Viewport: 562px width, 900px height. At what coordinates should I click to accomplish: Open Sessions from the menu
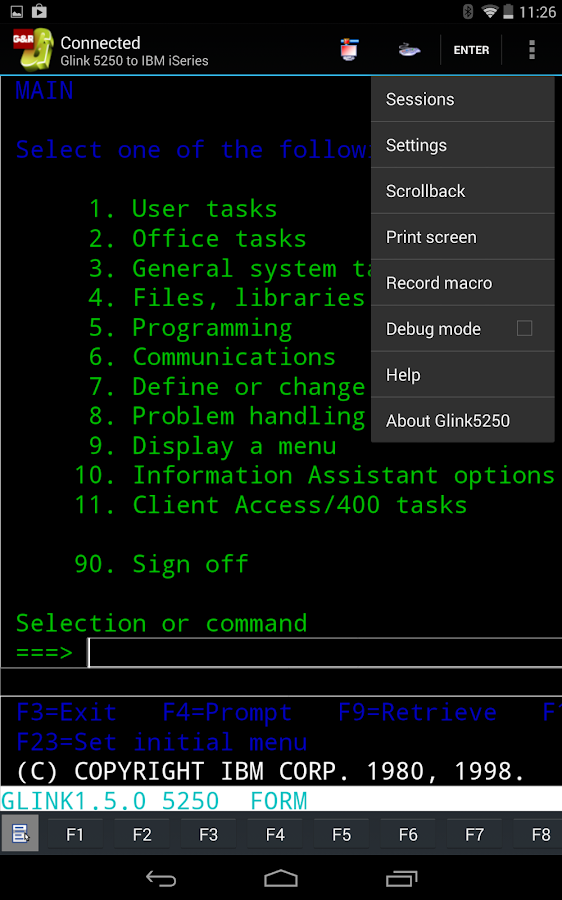(463, 99)
